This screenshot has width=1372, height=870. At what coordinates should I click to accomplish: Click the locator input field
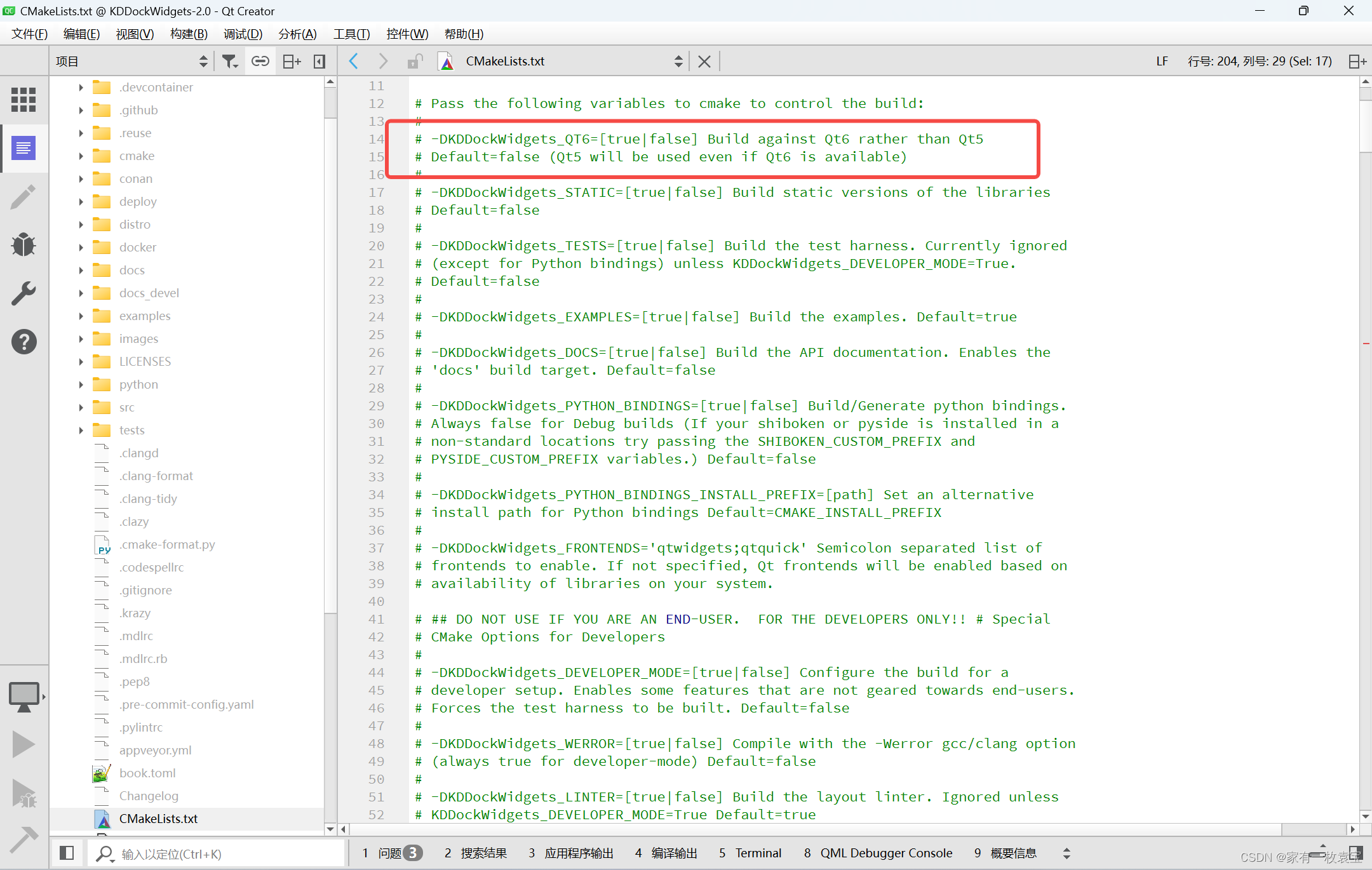[x=216, y=853]
